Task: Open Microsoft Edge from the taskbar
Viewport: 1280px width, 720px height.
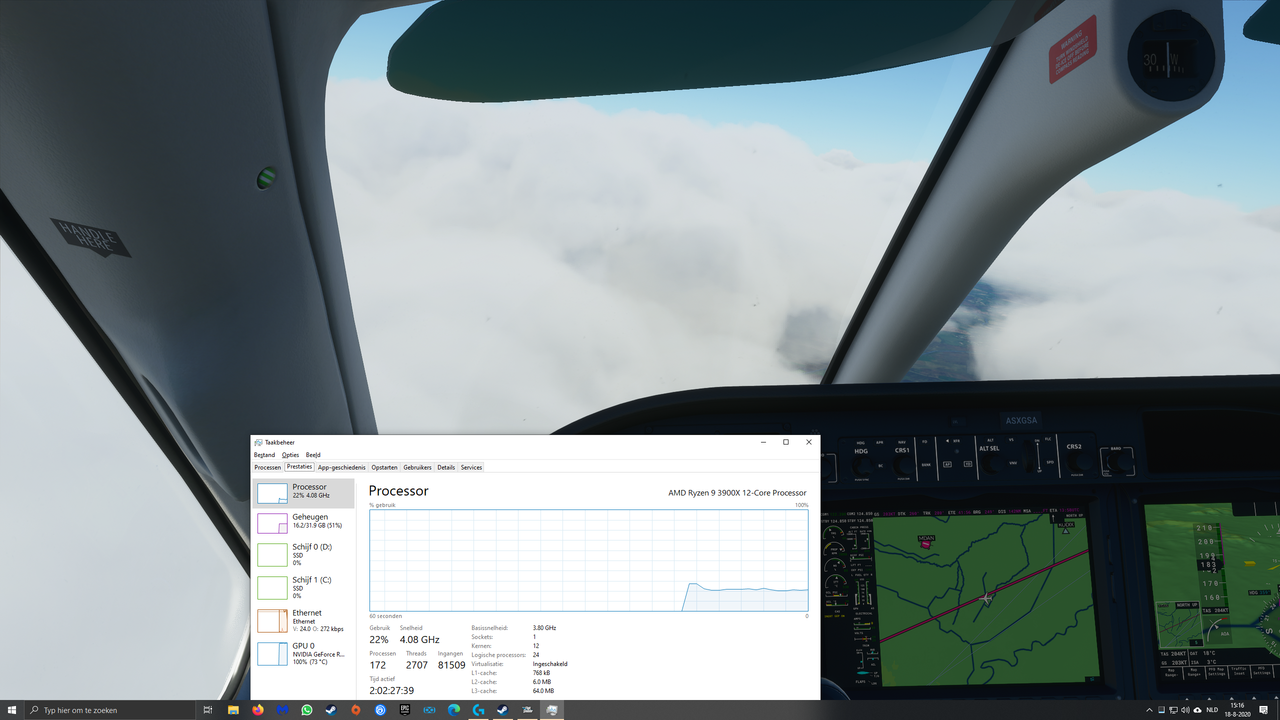Action: 454,710
